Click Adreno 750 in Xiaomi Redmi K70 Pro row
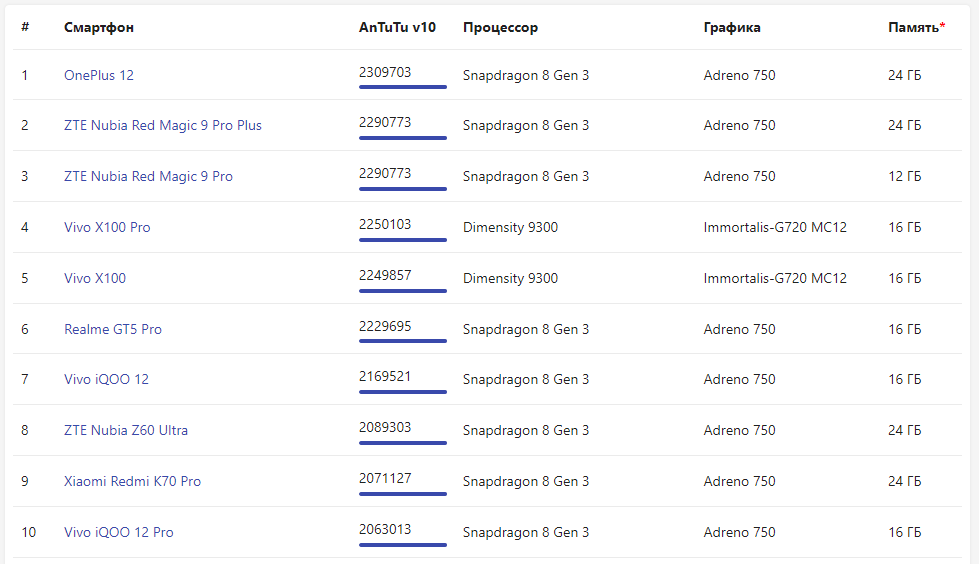The image size is (979, 564). pos(739,481)
